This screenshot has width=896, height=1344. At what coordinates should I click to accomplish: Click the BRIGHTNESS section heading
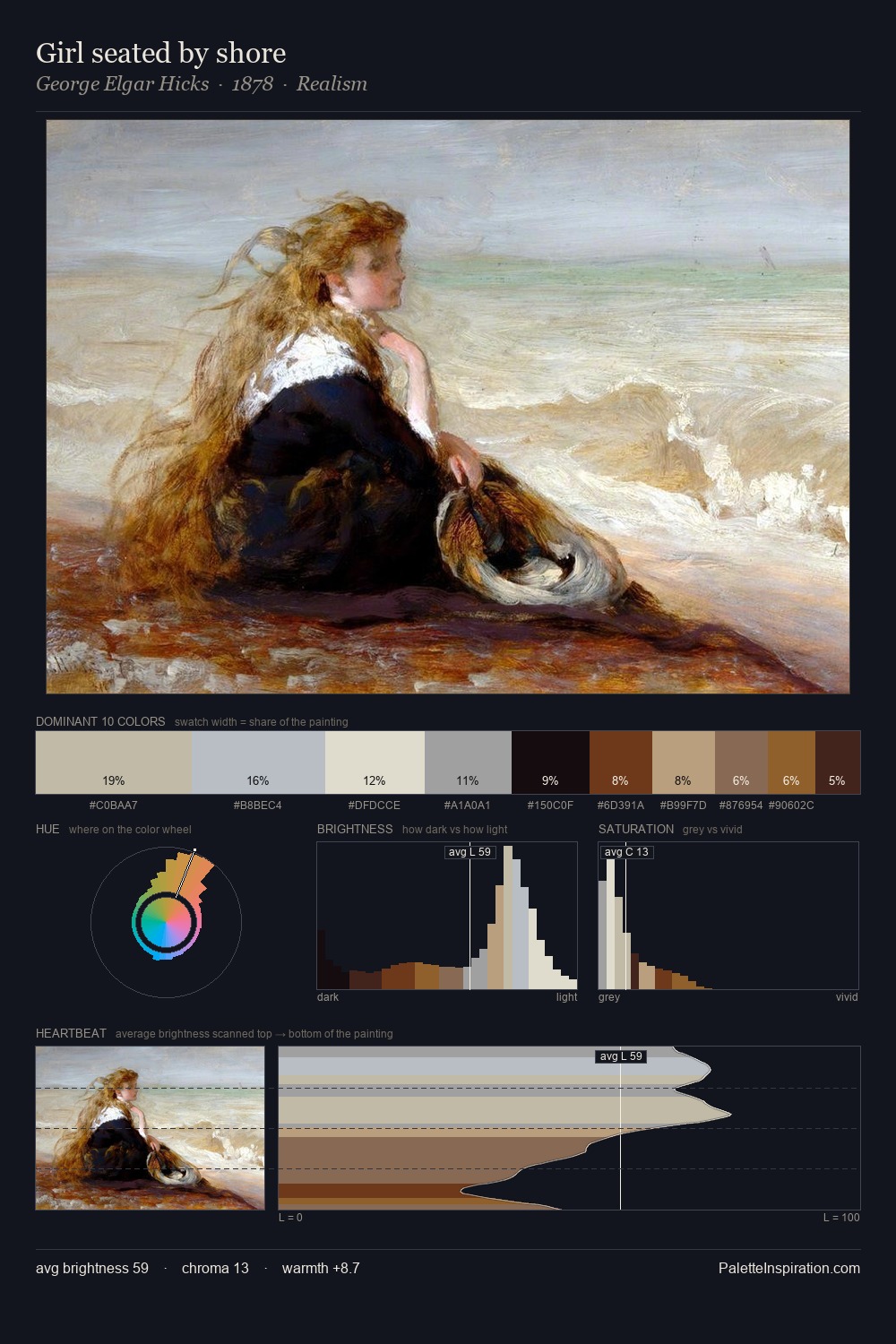tap(355, 829)
